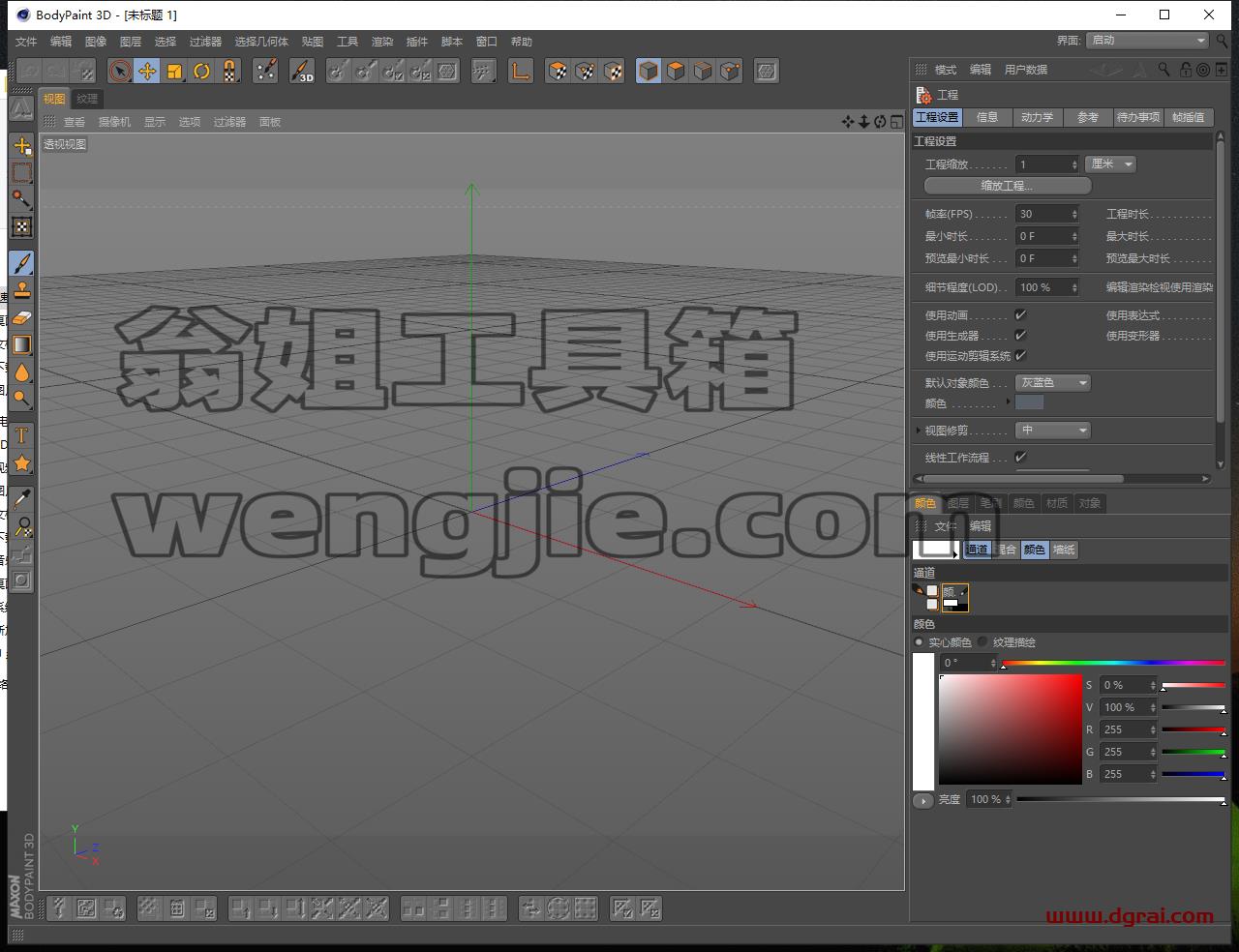Open the Paint Setup Wizard icon

[266, 71]
